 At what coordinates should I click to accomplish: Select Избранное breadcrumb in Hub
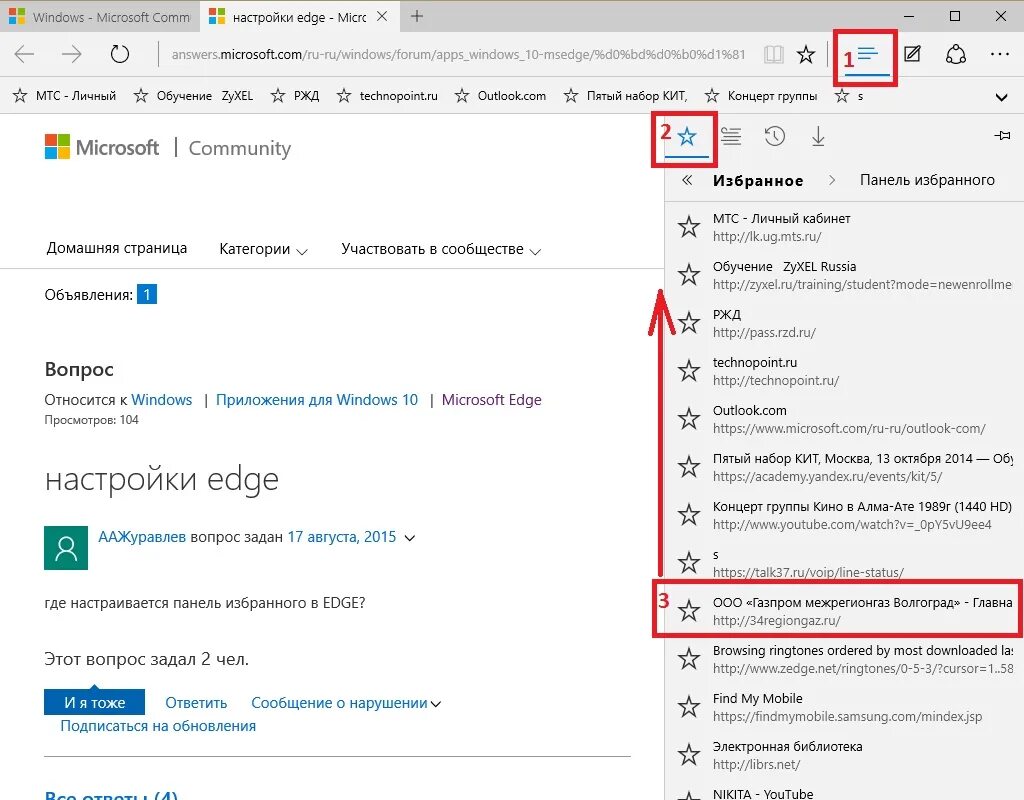(758, 181)
